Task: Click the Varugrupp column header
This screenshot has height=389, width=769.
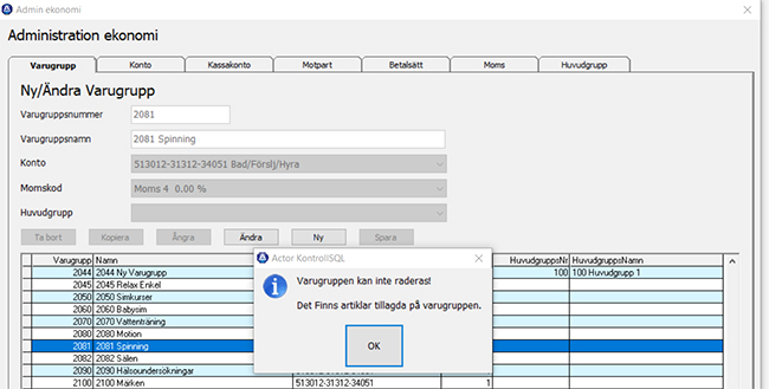Action: (62, 260)
